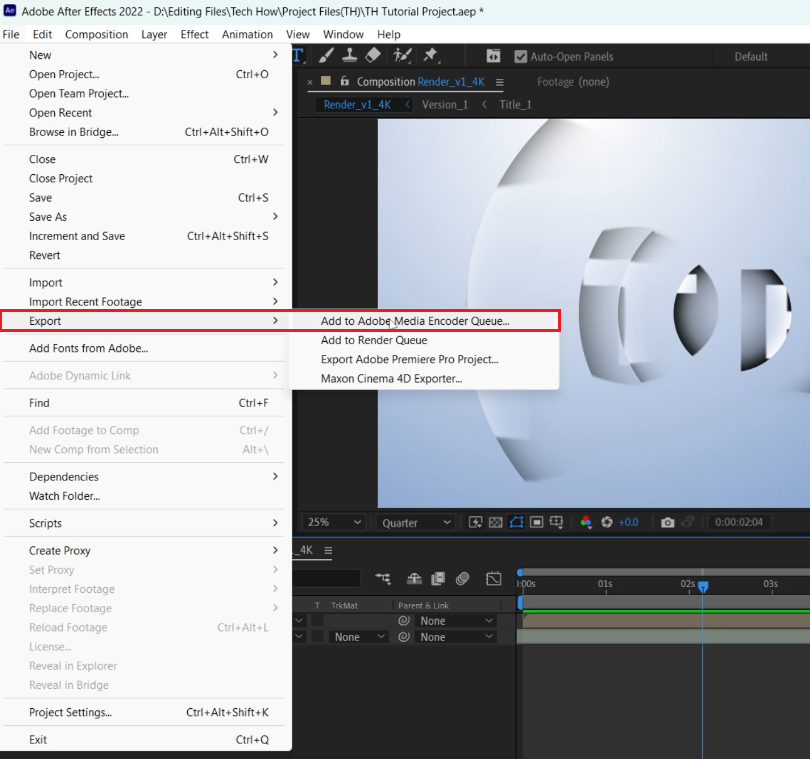Screen dimensions: 810x759
Task: Expand the Import submenu
Action: [x=146, y=282]
